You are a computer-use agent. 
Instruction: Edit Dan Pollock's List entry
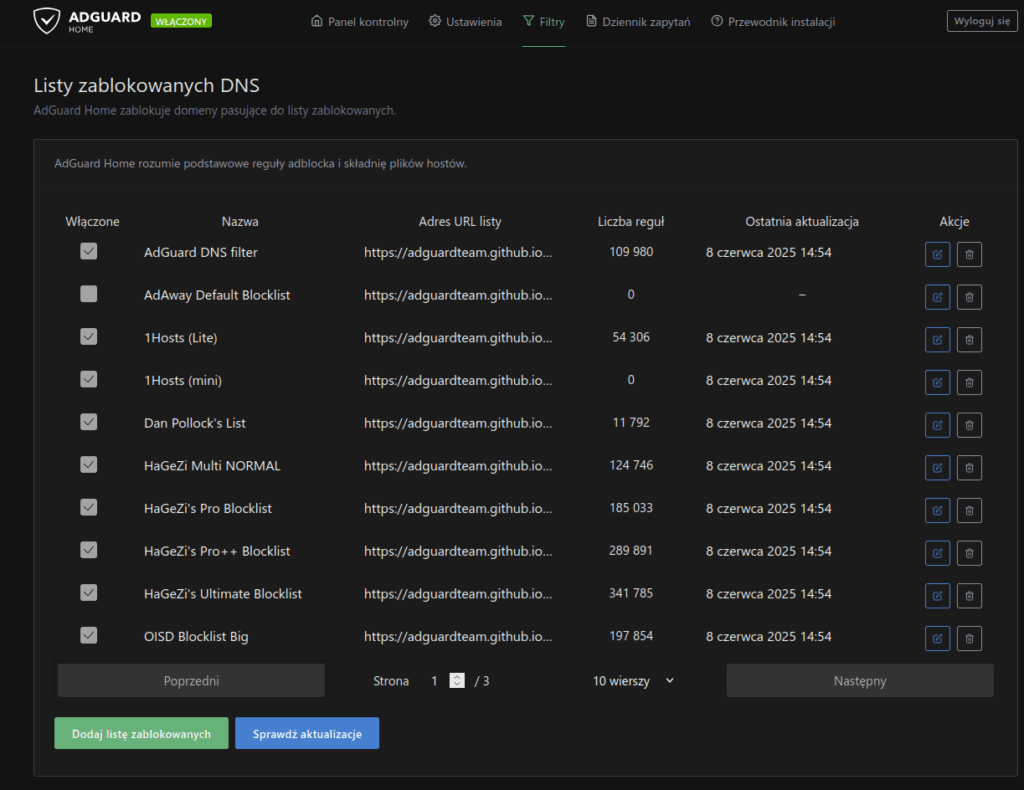point(937,425)
